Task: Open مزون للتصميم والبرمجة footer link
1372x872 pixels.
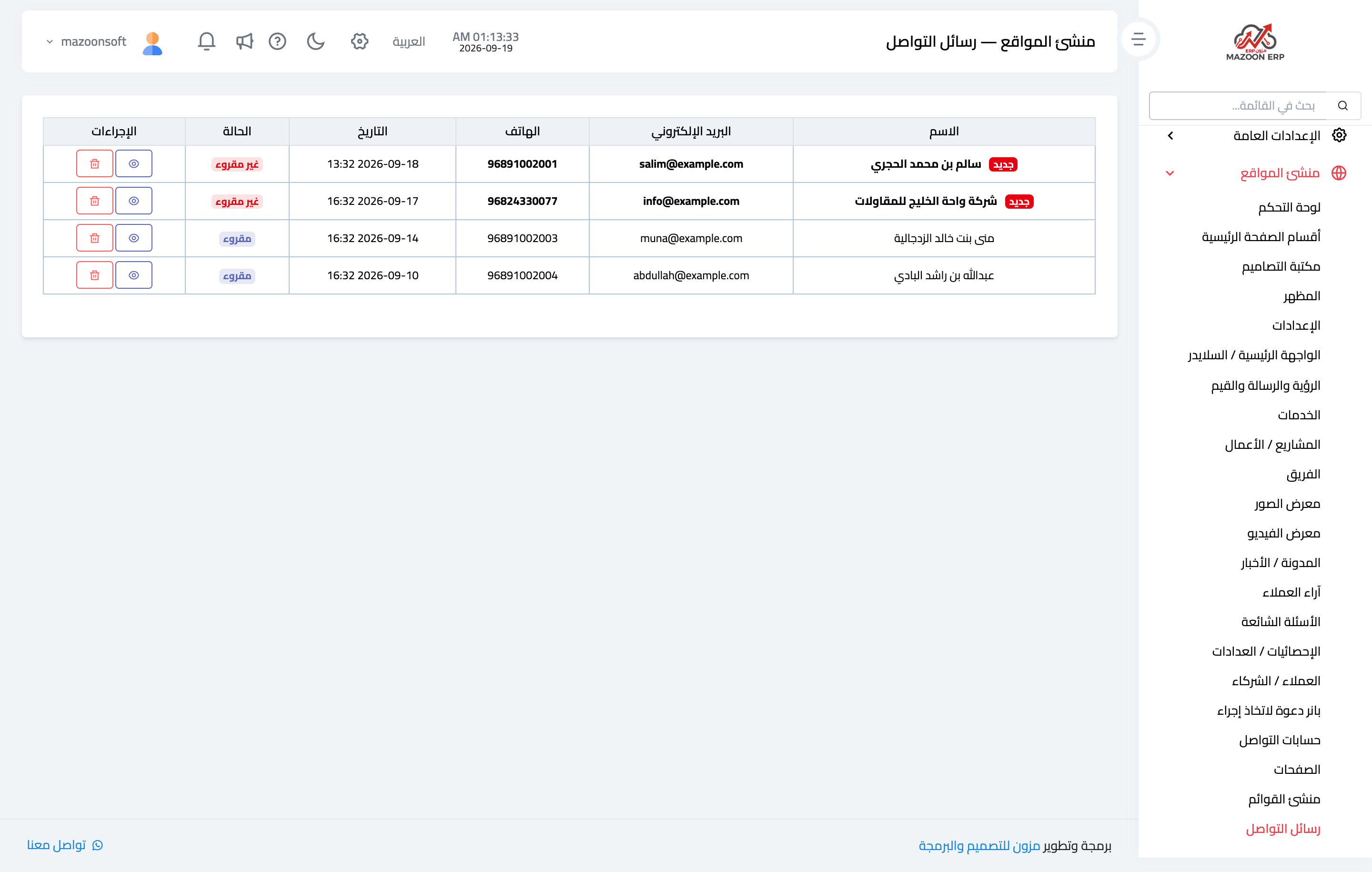Action: pos(979,845)
